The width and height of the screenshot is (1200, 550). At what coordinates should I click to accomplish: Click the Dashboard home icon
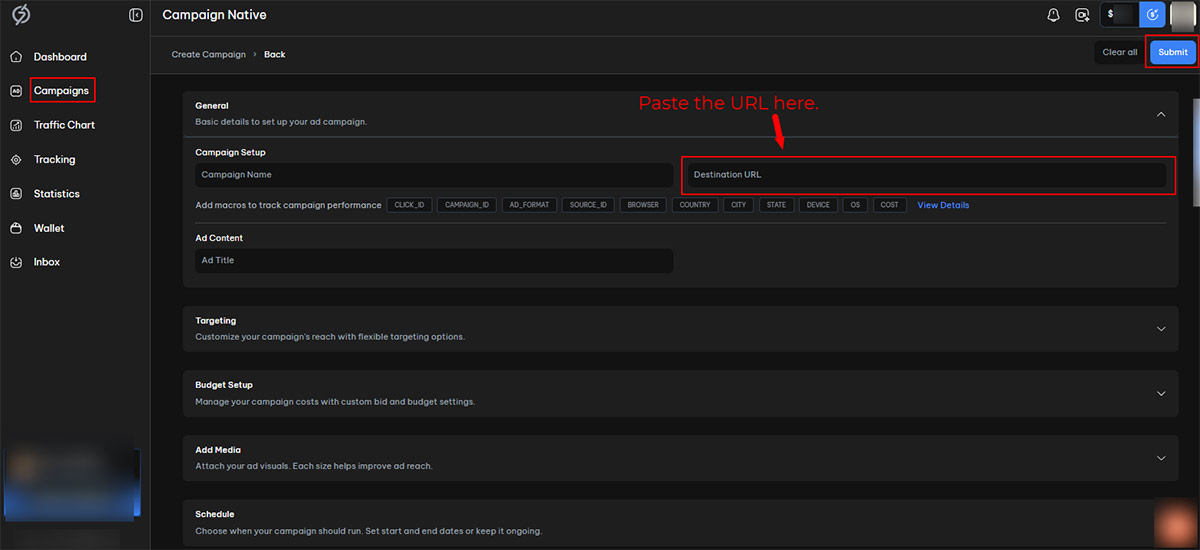[x=16, y=57]
